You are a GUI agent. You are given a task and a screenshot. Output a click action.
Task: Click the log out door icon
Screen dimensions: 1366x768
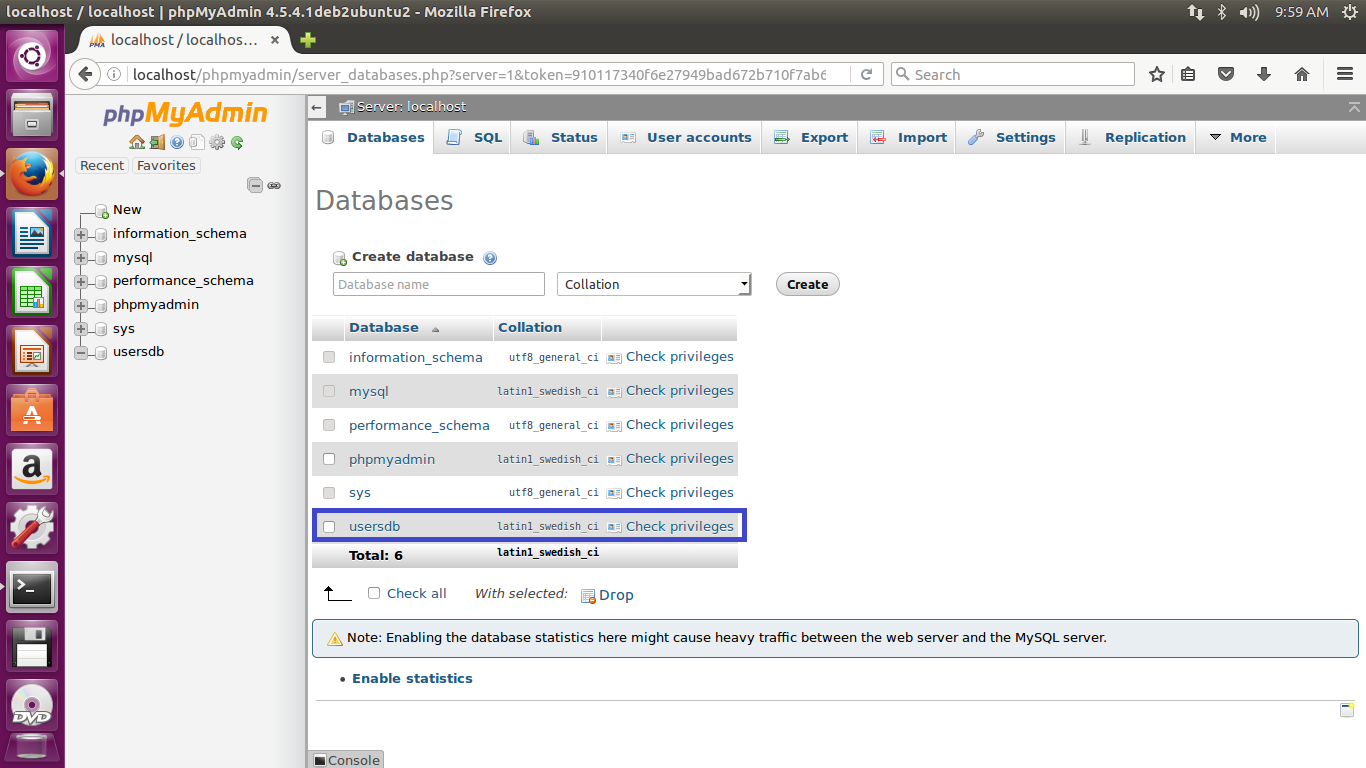(x=157, y=142)
